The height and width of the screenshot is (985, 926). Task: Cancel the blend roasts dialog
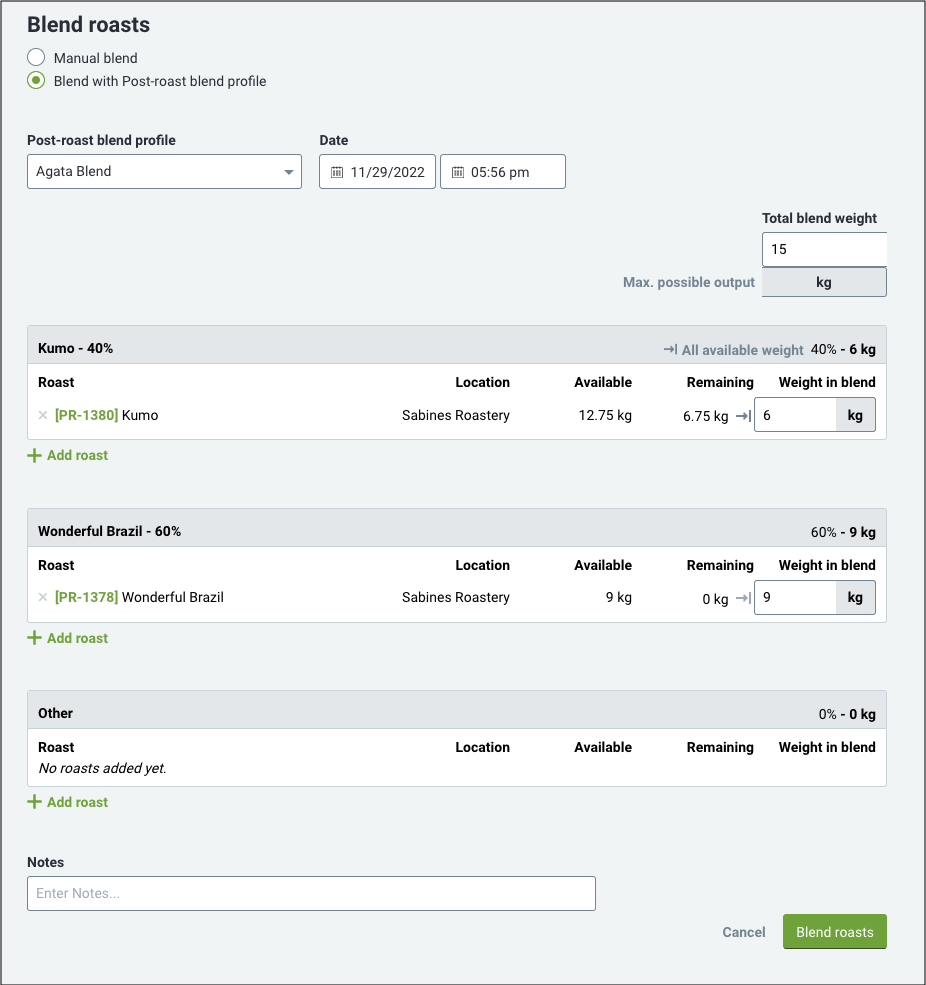point(744,932)
